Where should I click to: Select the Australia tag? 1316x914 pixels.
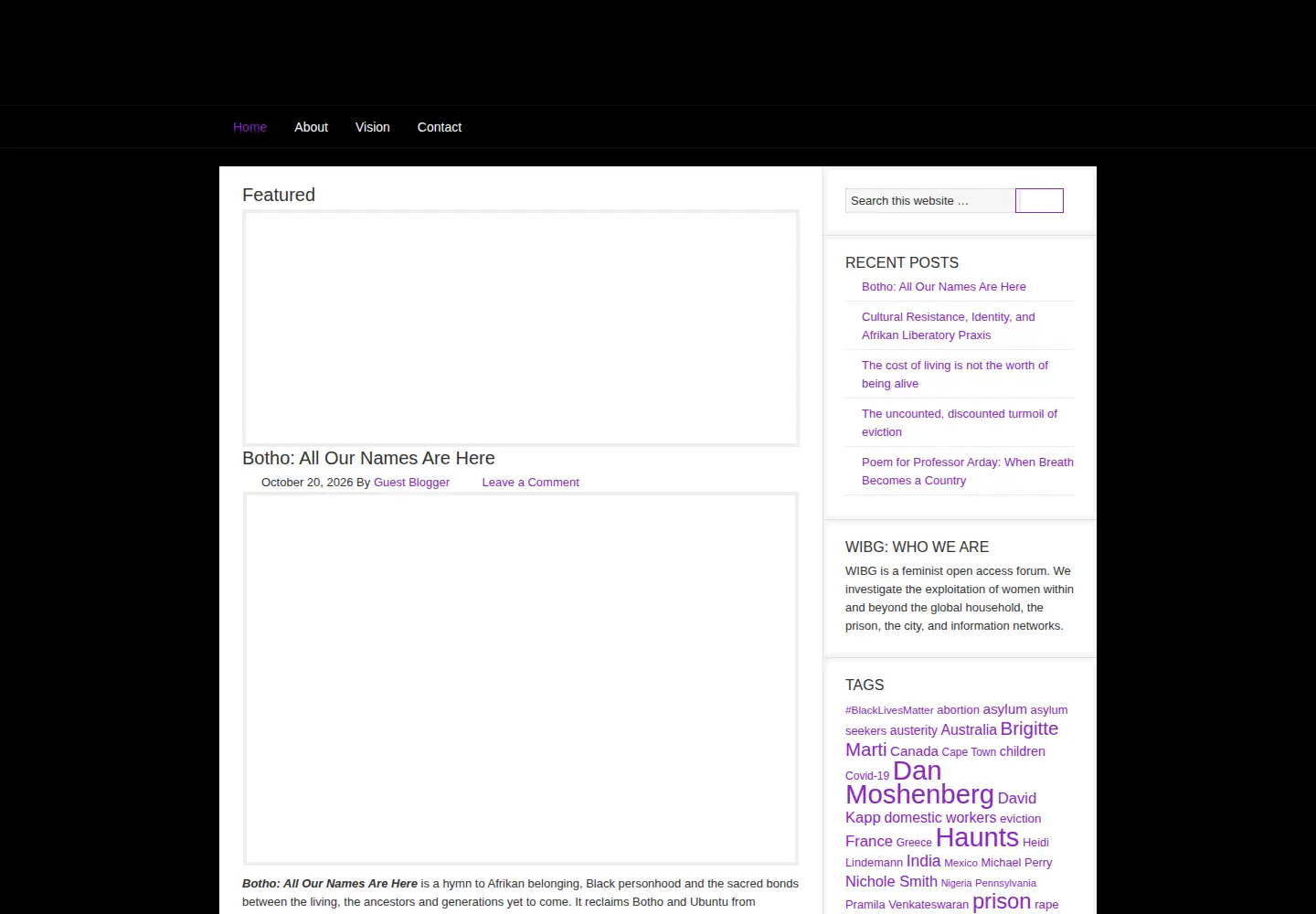pos(969,730)
